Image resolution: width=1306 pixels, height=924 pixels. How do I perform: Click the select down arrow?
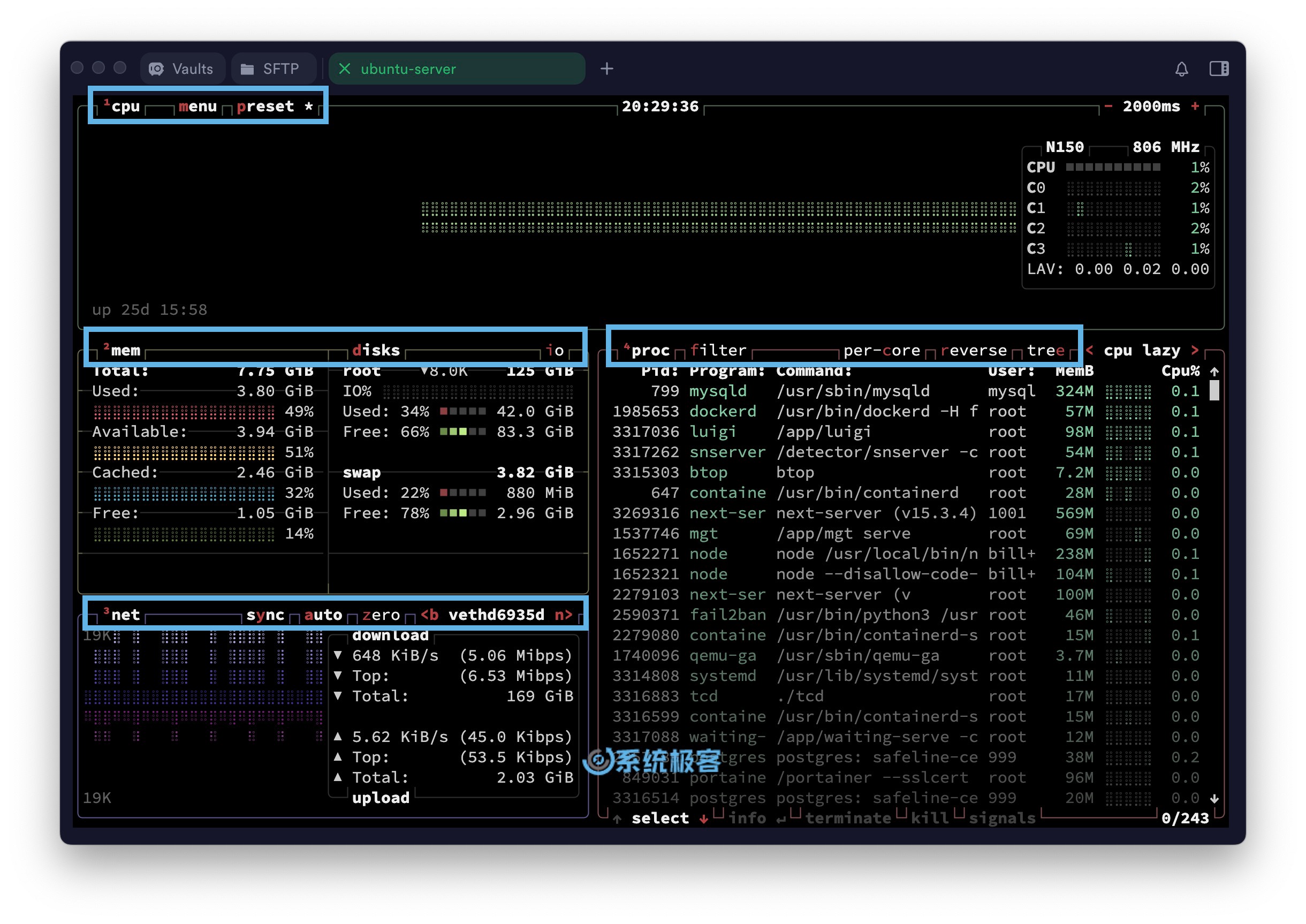[704, 819]
